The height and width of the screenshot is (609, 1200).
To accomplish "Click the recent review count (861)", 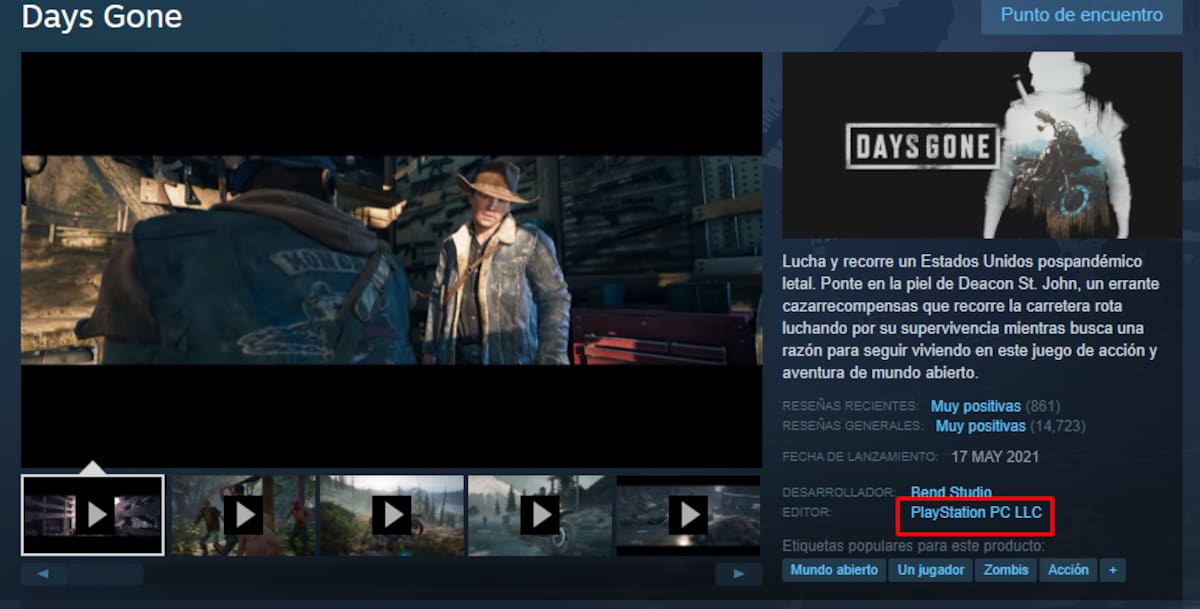I will 1043,406.
